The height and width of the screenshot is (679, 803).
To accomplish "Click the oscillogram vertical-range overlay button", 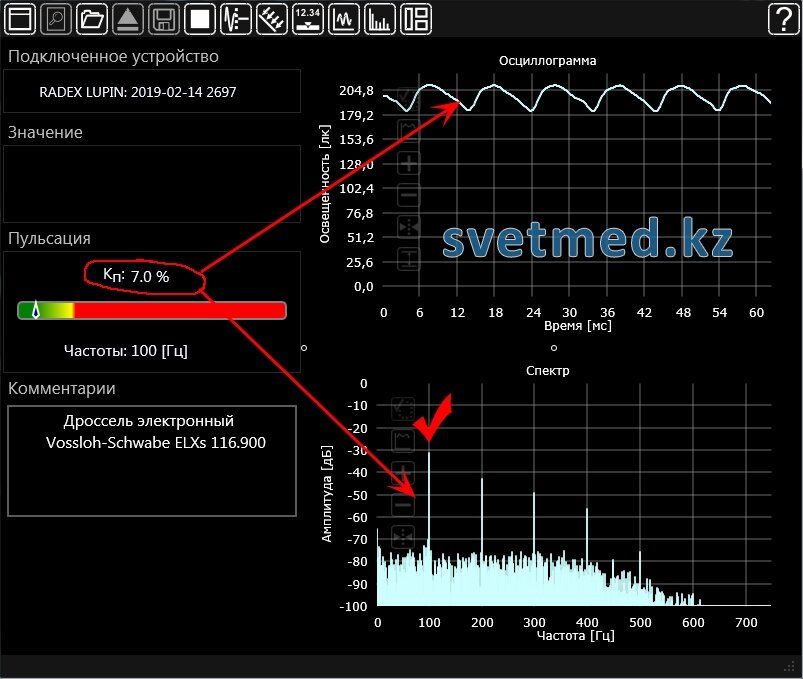I will click(408, 259).
